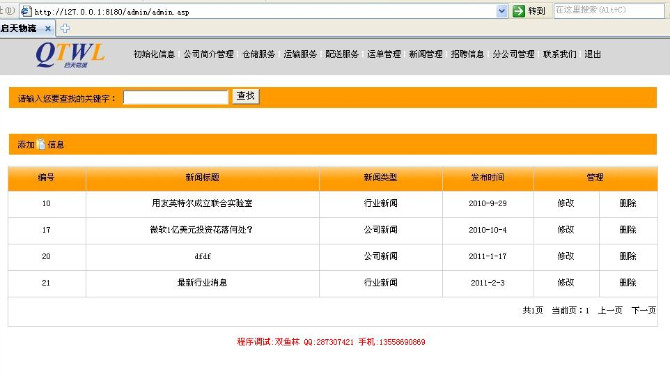Click the 管理 column header
This screenshot has height=376, width=670.
pyautogui.click(x=595, y=177)
